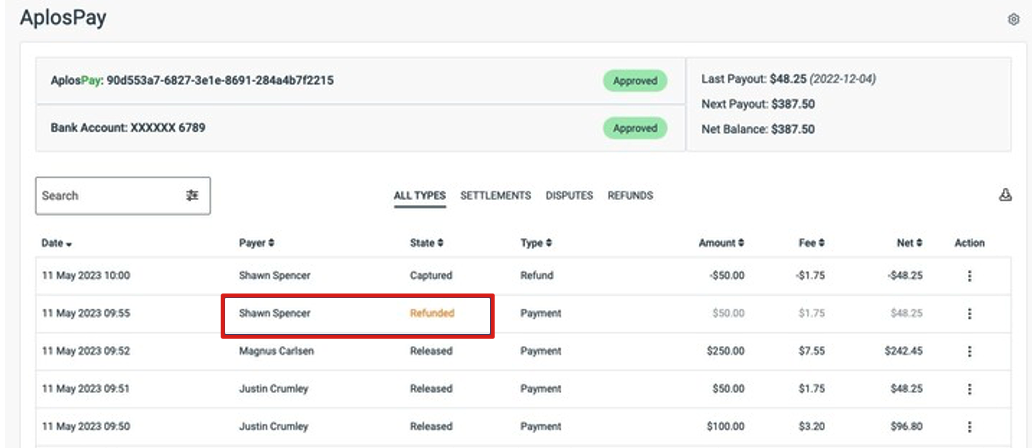Open action menu for Justin Crumley $50.00 payment
1032x448 pixels.
[x=969, y=389]
